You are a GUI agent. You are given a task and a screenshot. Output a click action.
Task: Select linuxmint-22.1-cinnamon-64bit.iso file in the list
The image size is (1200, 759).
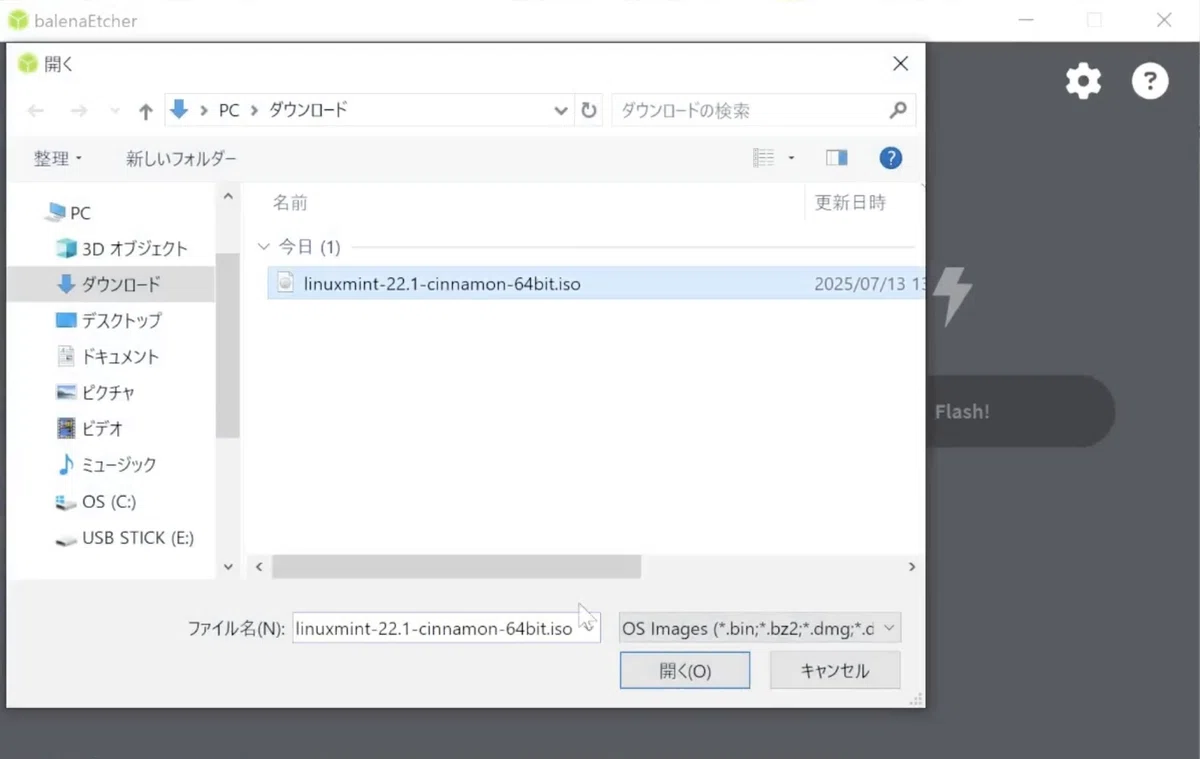click(594, 284)
